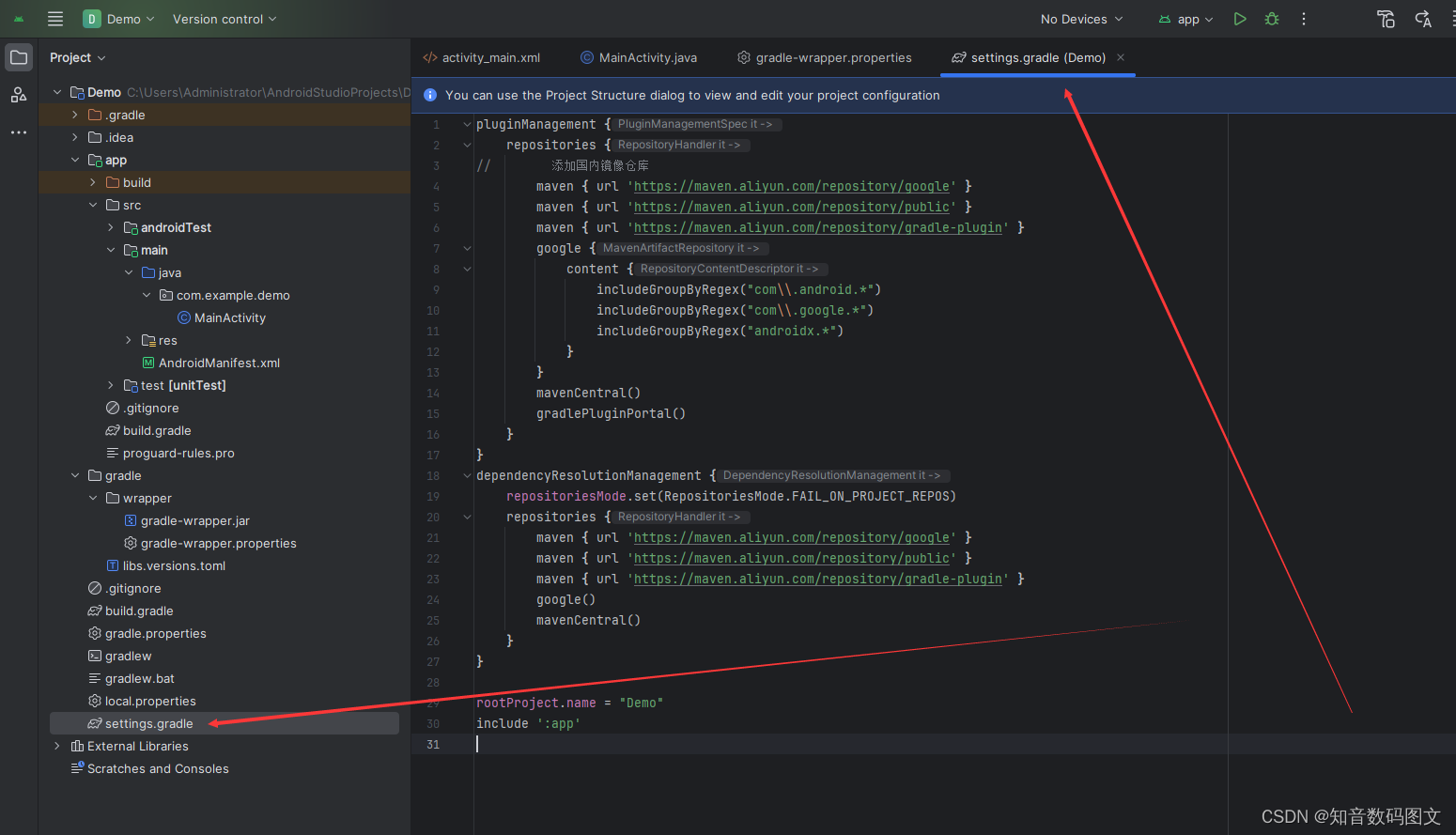Open More Actions via the kebab menu icon
This screenshot has width=1456, height=835.
[x=1304, y=19]
